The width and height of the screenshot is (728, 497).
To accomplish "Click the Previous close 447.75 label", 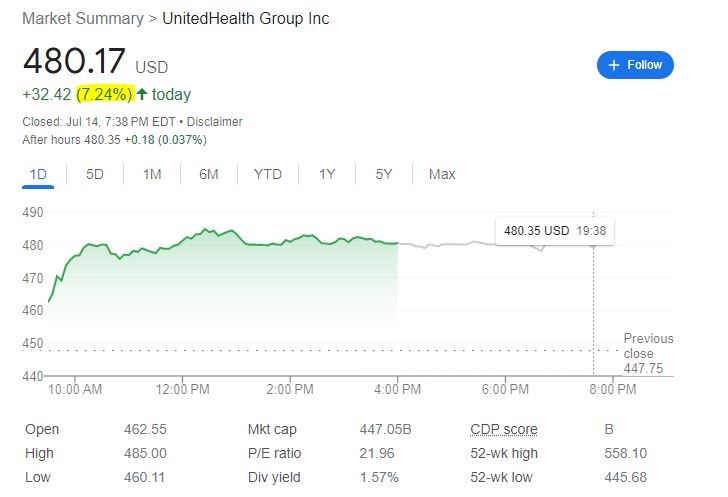I will pyautogui.click(x=648, y=353).
